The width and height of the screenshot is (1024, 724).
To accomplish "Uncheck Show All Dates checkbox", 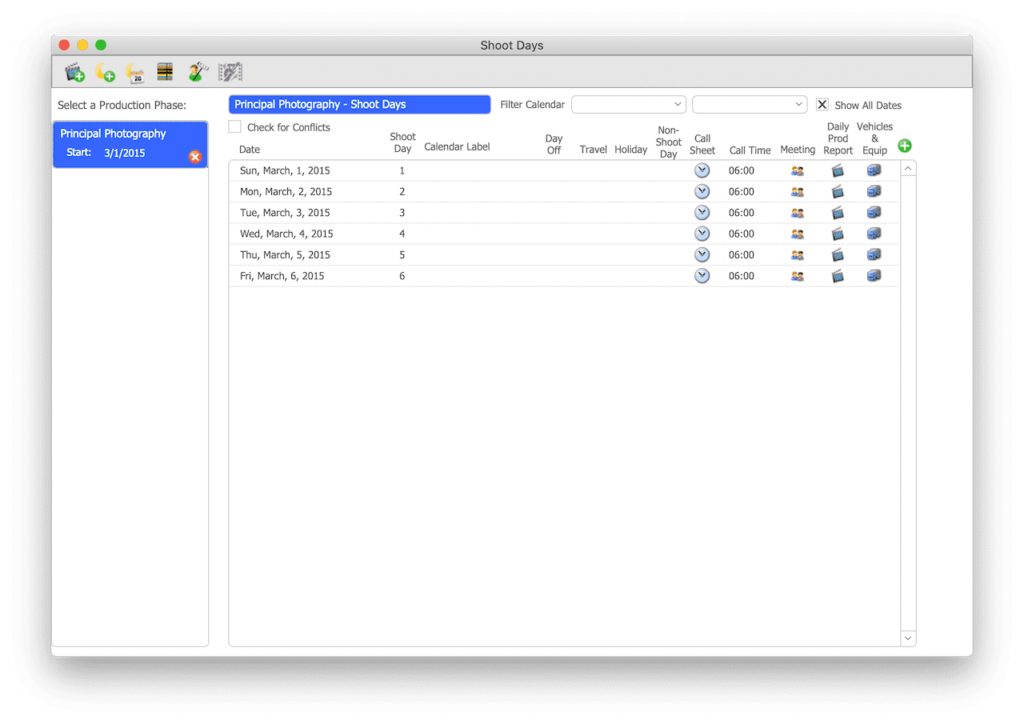I will 822,105.
